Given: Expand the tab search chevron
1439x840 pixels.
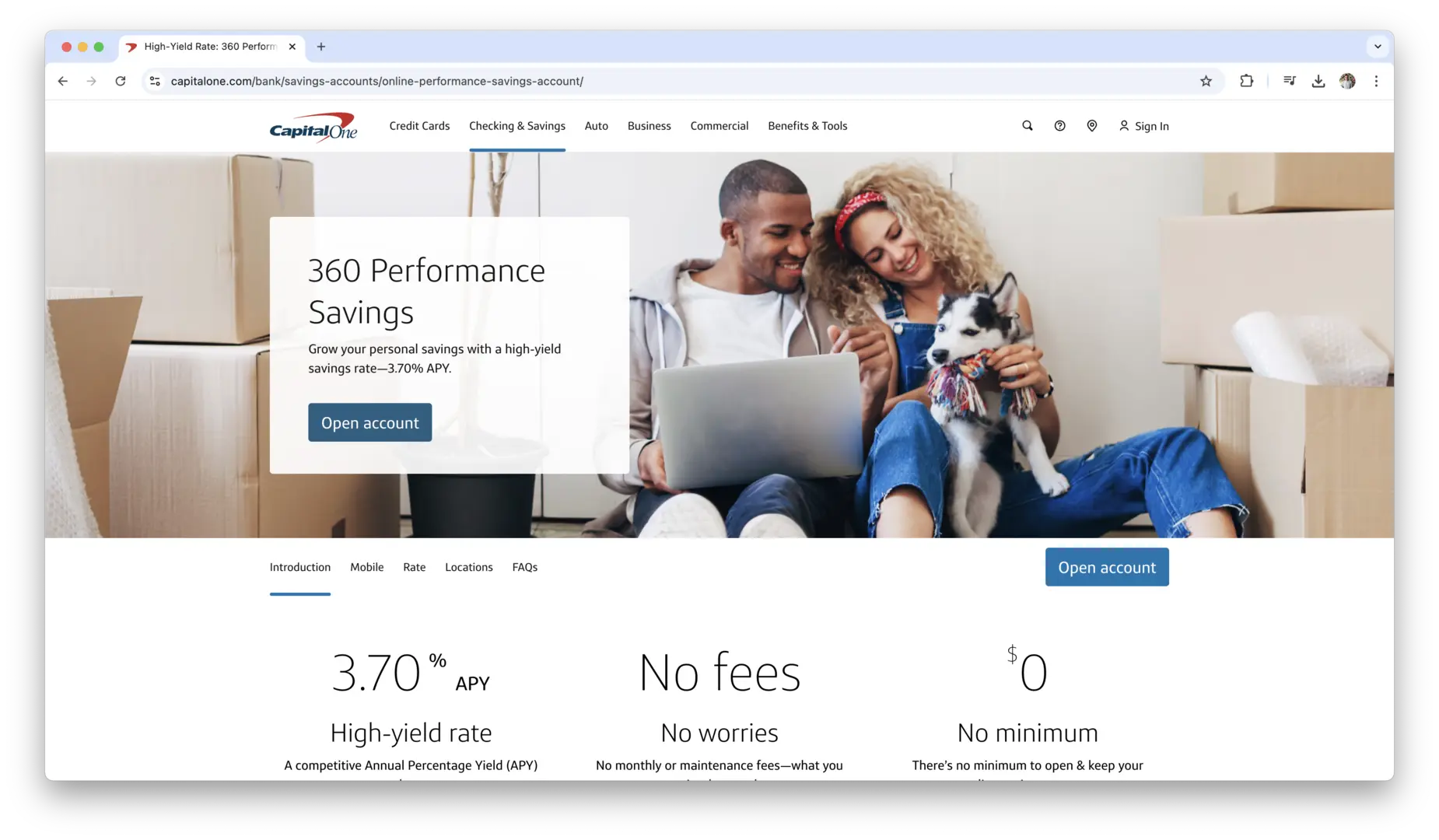Looking at the screenshot, I should click(1378, 47).
